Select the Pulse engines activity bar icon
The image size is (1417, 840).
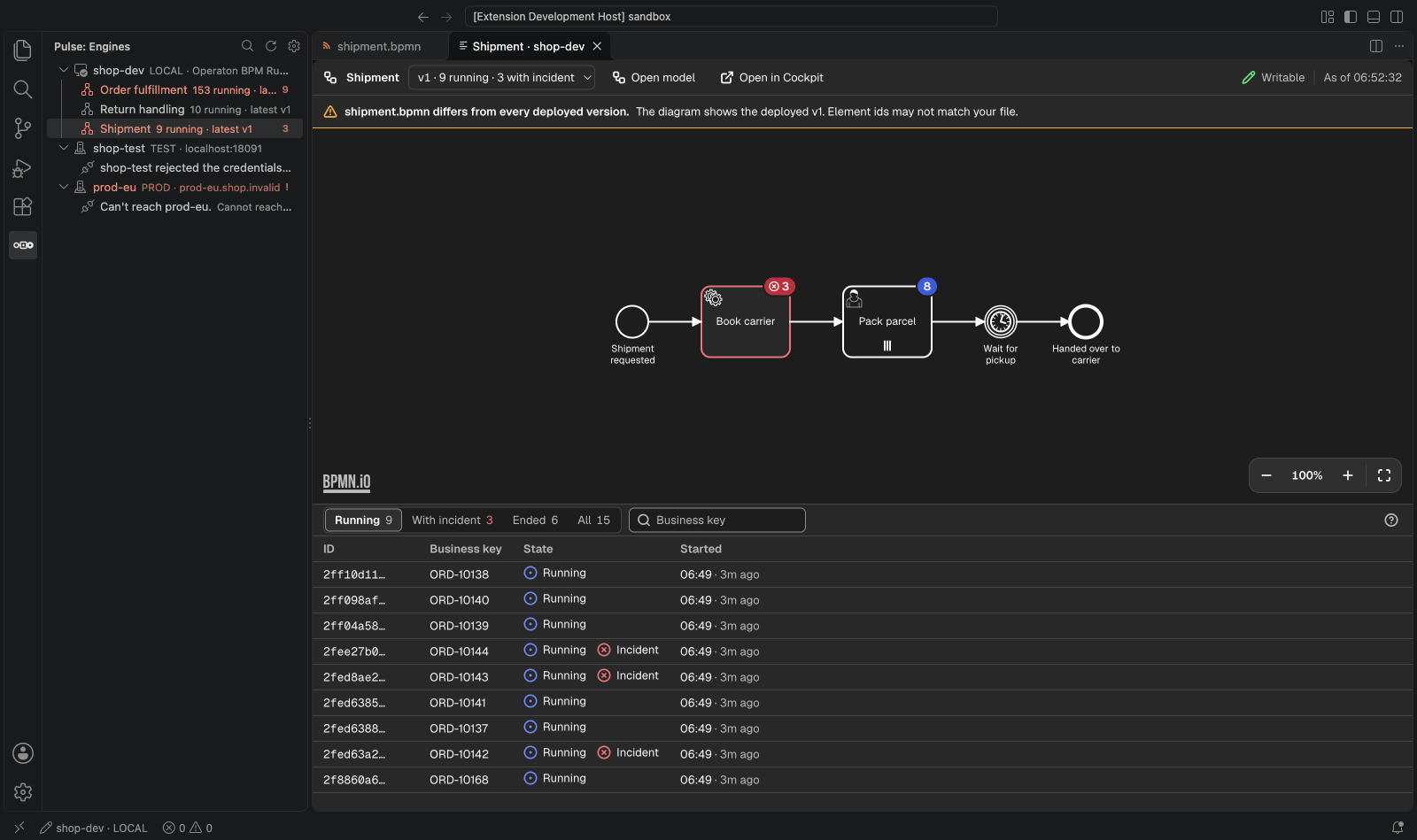pos(23,245)
